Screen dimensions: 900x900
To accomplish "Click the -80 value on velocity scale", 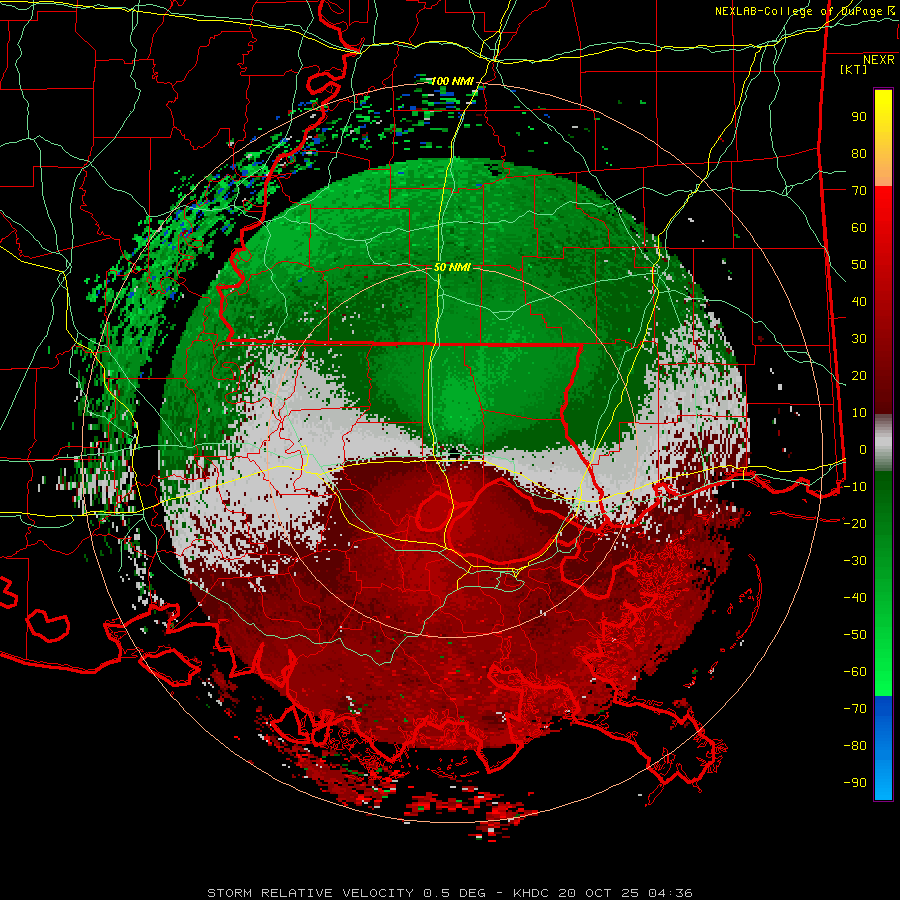I will coord(855,746).
